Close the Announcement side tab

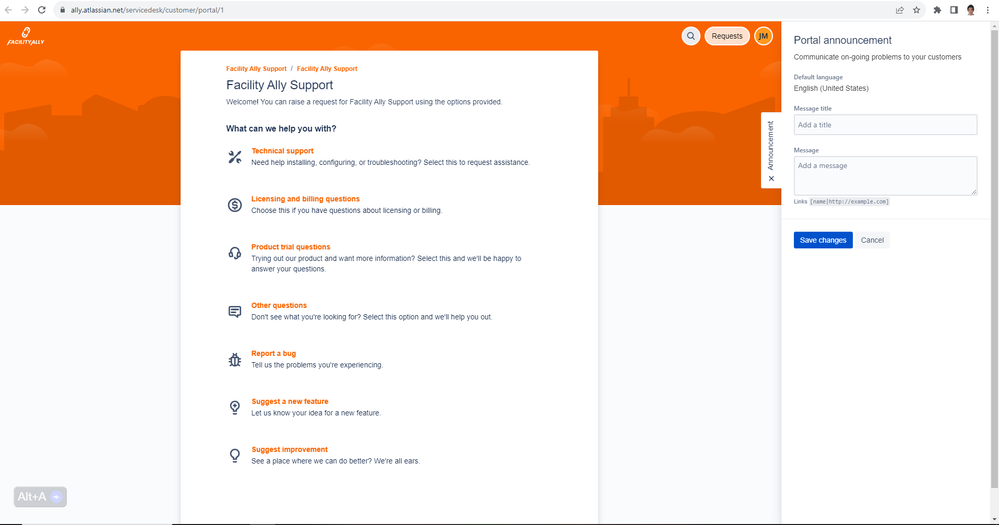771,178
